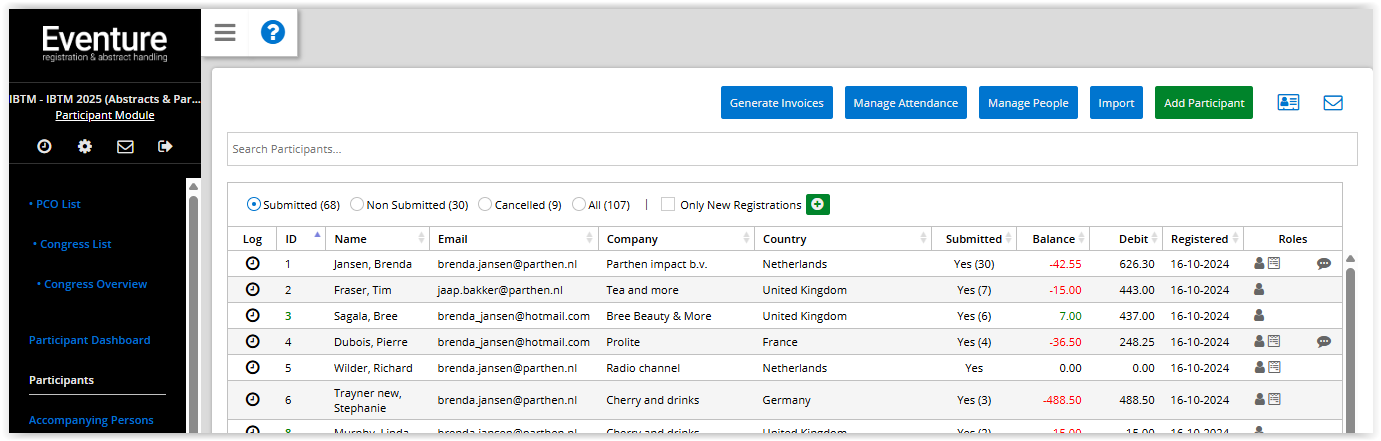Sort by the Balance column arrows
Screen dimensions: 1381x441
1082,239
